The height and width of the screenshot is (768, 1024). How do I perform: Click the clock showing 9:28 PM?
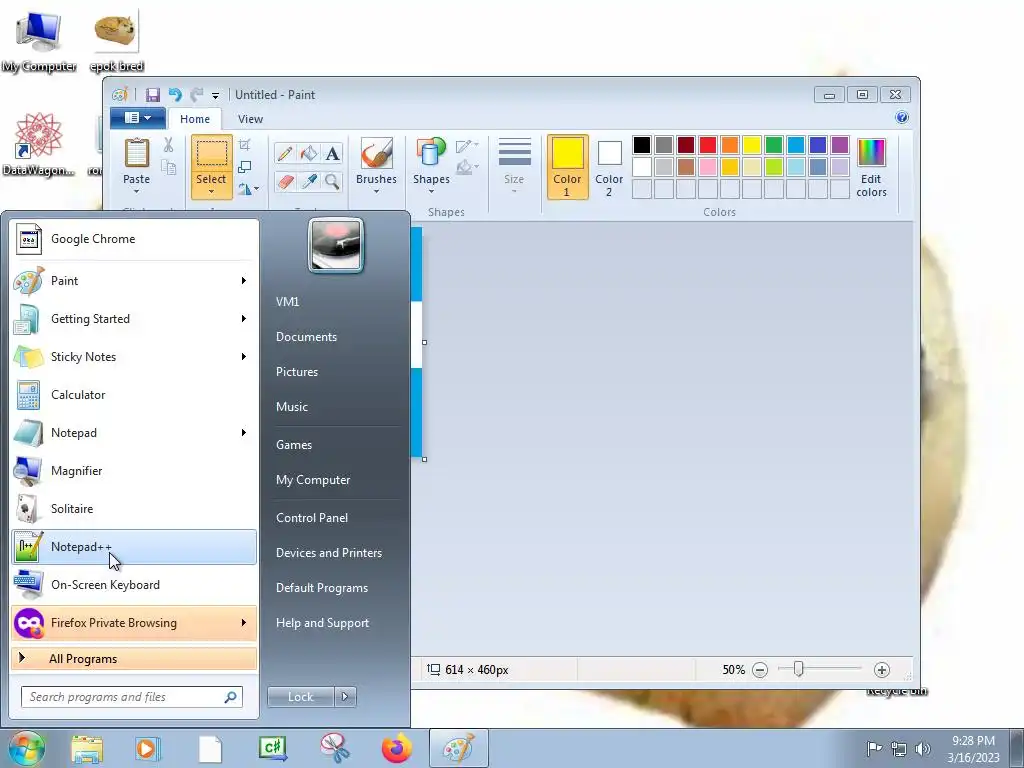(x=973, y=741)
